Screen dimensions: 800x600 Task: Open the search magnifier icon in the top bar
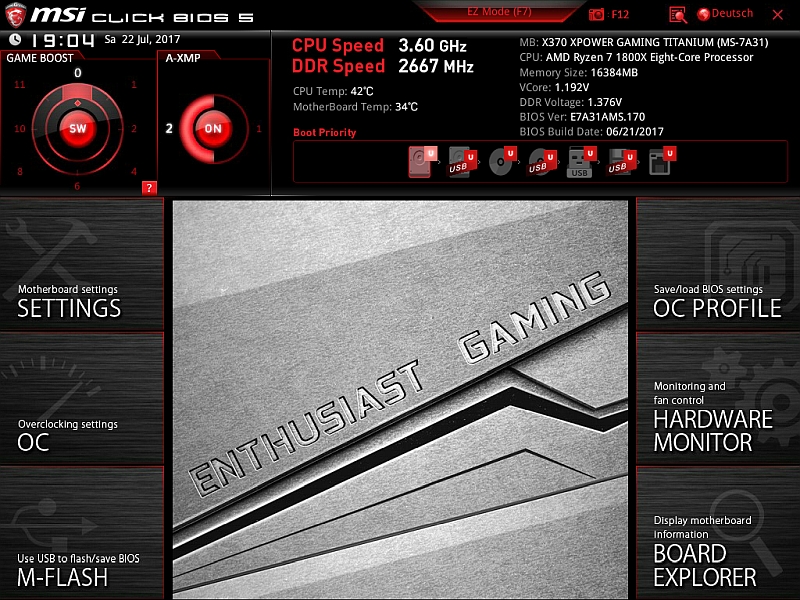(678, 15)
